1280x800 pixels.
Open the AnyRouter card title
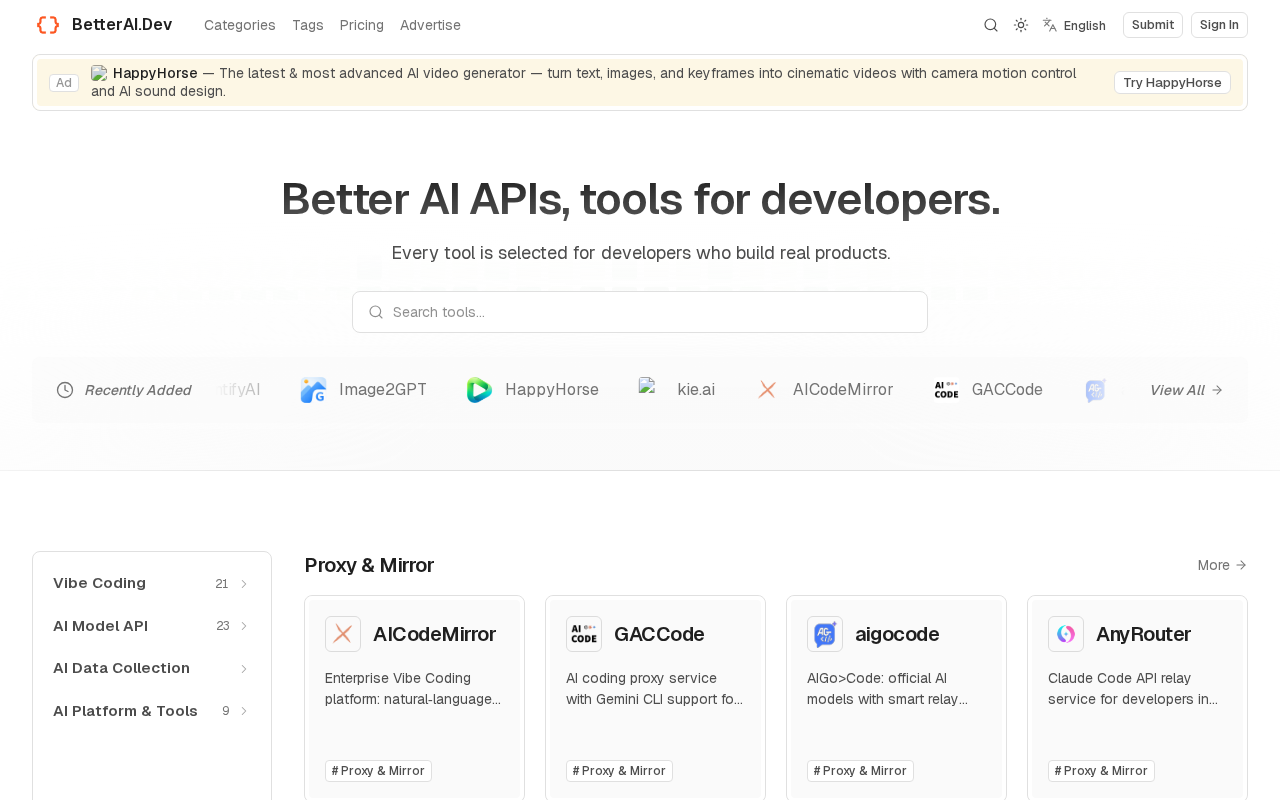click(x=1143, y=634)
